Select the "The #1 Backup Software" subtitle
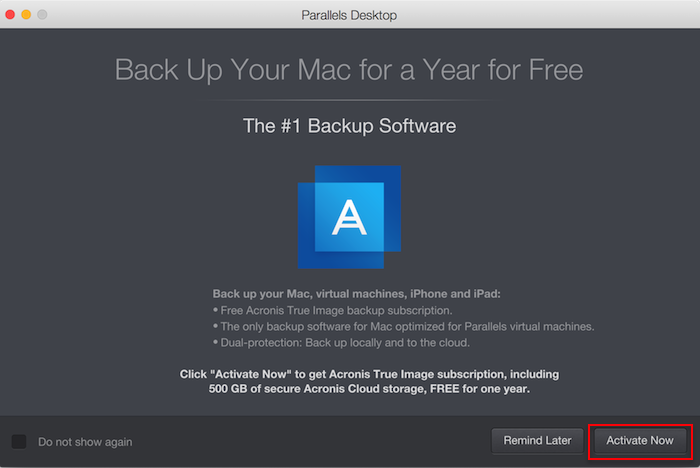The height and width of the screenshot is (468, 700). (350, 126)
